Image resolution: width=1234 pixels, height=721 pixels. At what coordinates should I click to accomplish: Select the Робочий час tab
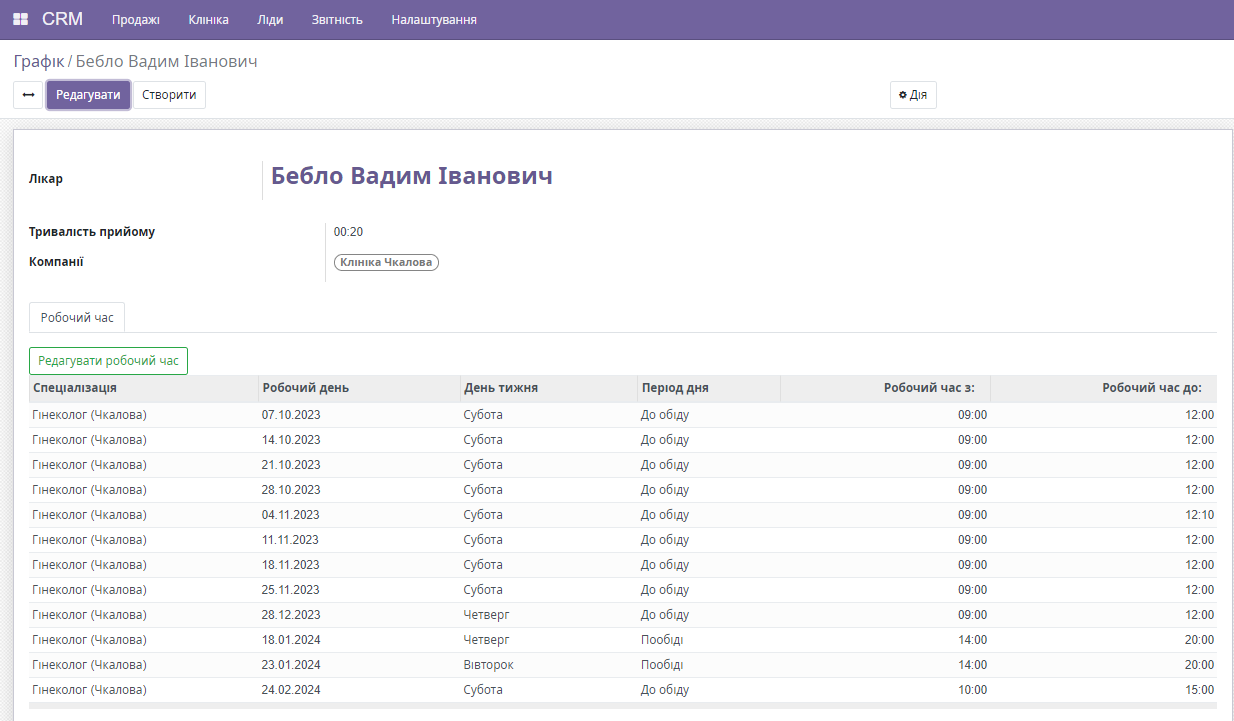77,318
